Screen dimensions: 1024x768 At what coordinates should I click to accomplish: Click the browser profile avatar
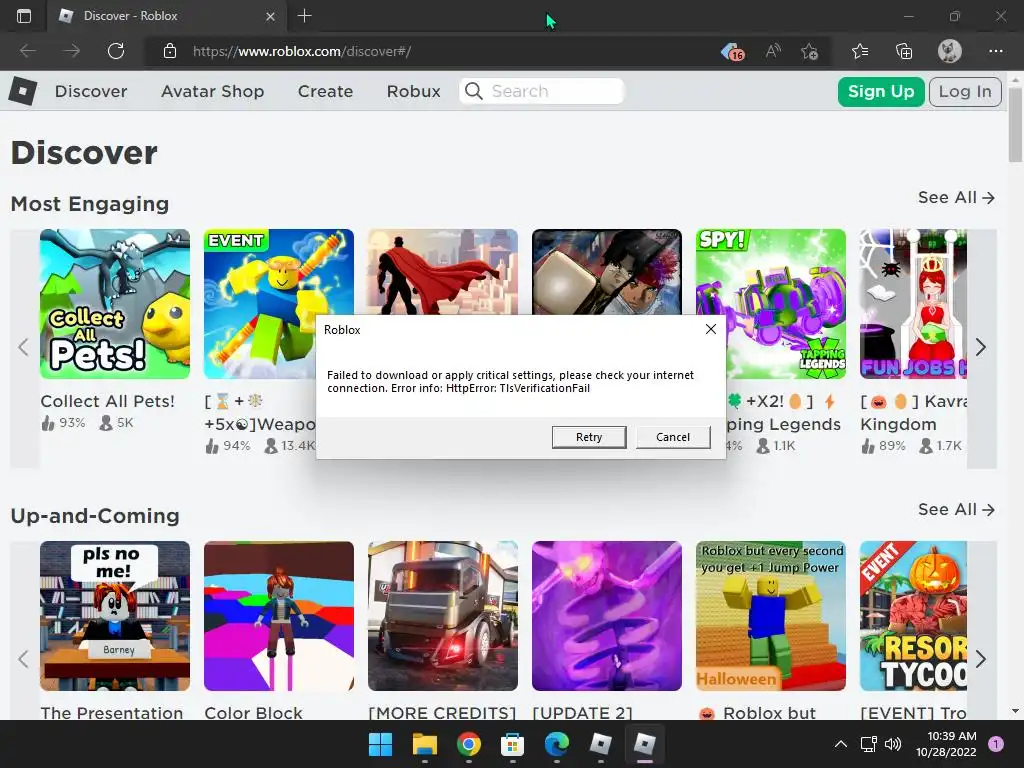(950, 51)
